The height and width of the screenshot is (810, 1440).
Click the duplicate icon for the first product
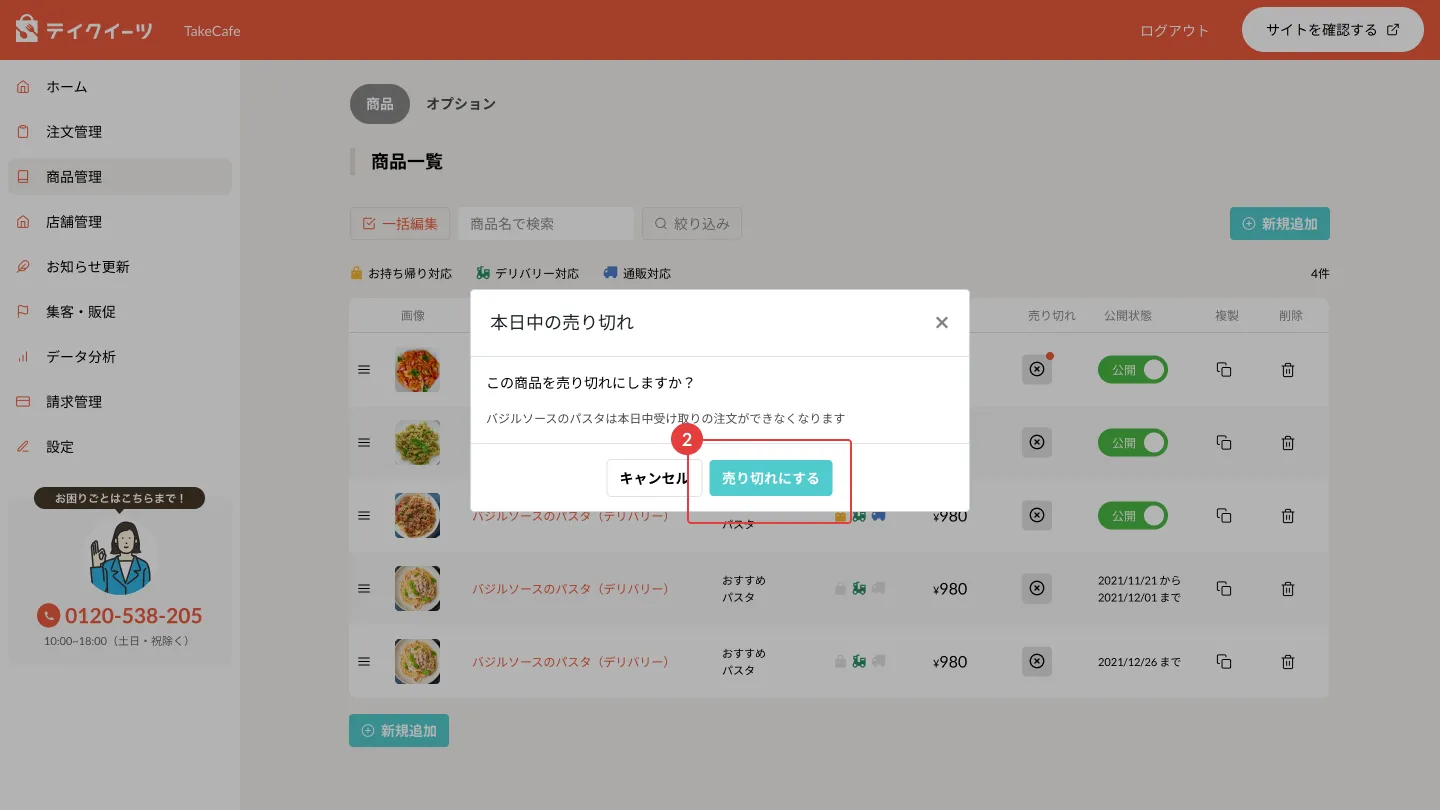coord(1223,370)
